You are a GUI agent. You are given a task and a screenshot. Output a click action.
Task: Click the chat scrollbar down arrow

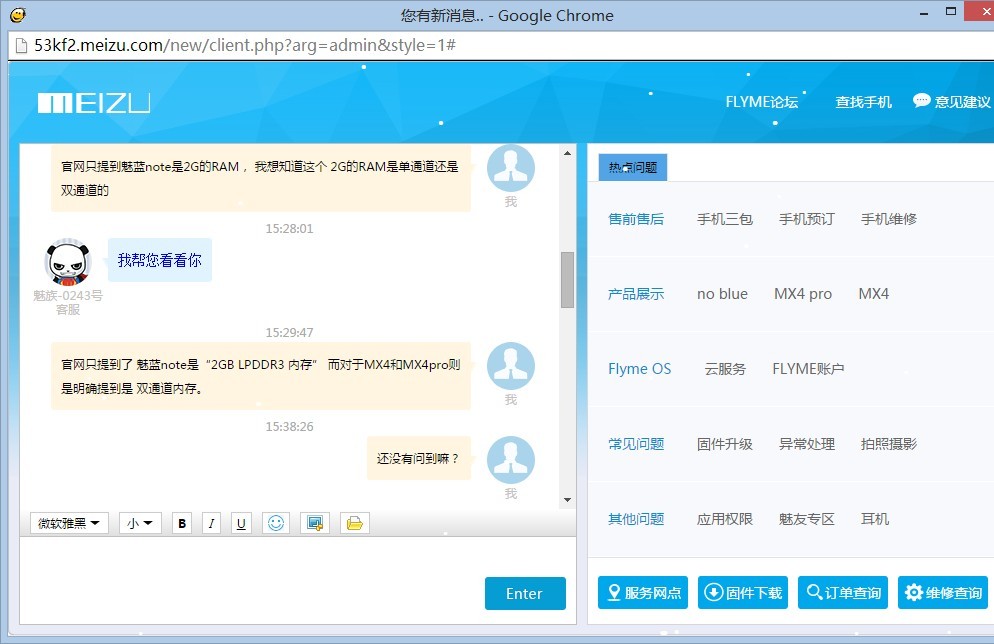click(x=567, y=500)
